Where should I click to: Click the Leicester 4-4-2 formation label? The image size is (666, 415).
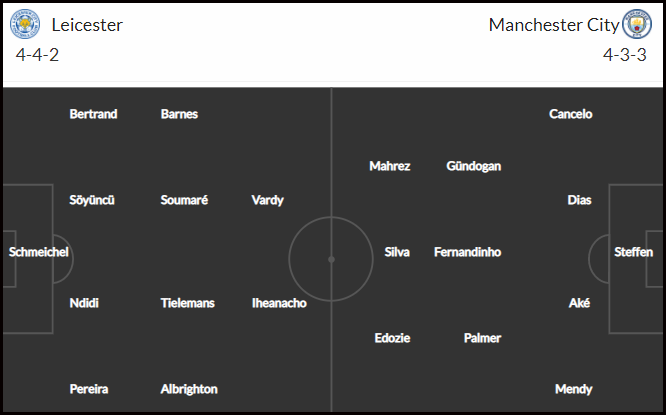pyautogui.click(x=37, y=55)
